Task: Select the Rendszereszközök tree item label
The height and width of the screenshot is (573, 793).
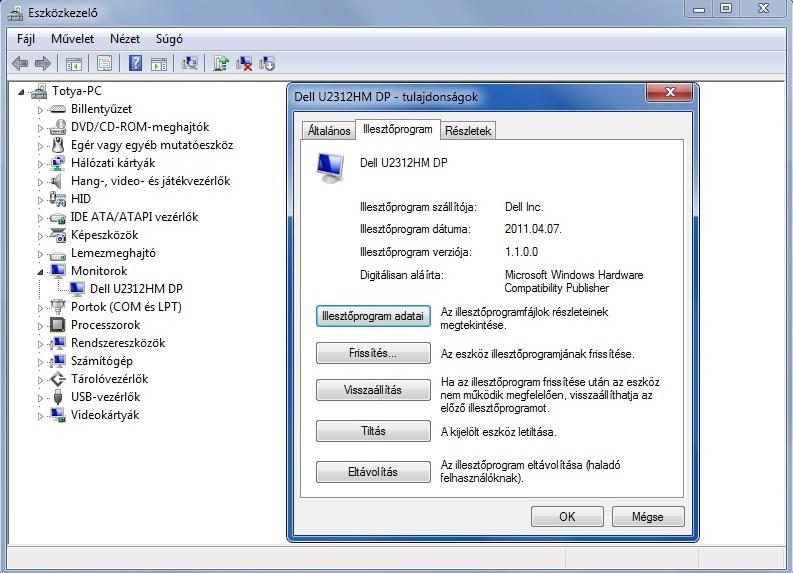Action: [118, 343]
